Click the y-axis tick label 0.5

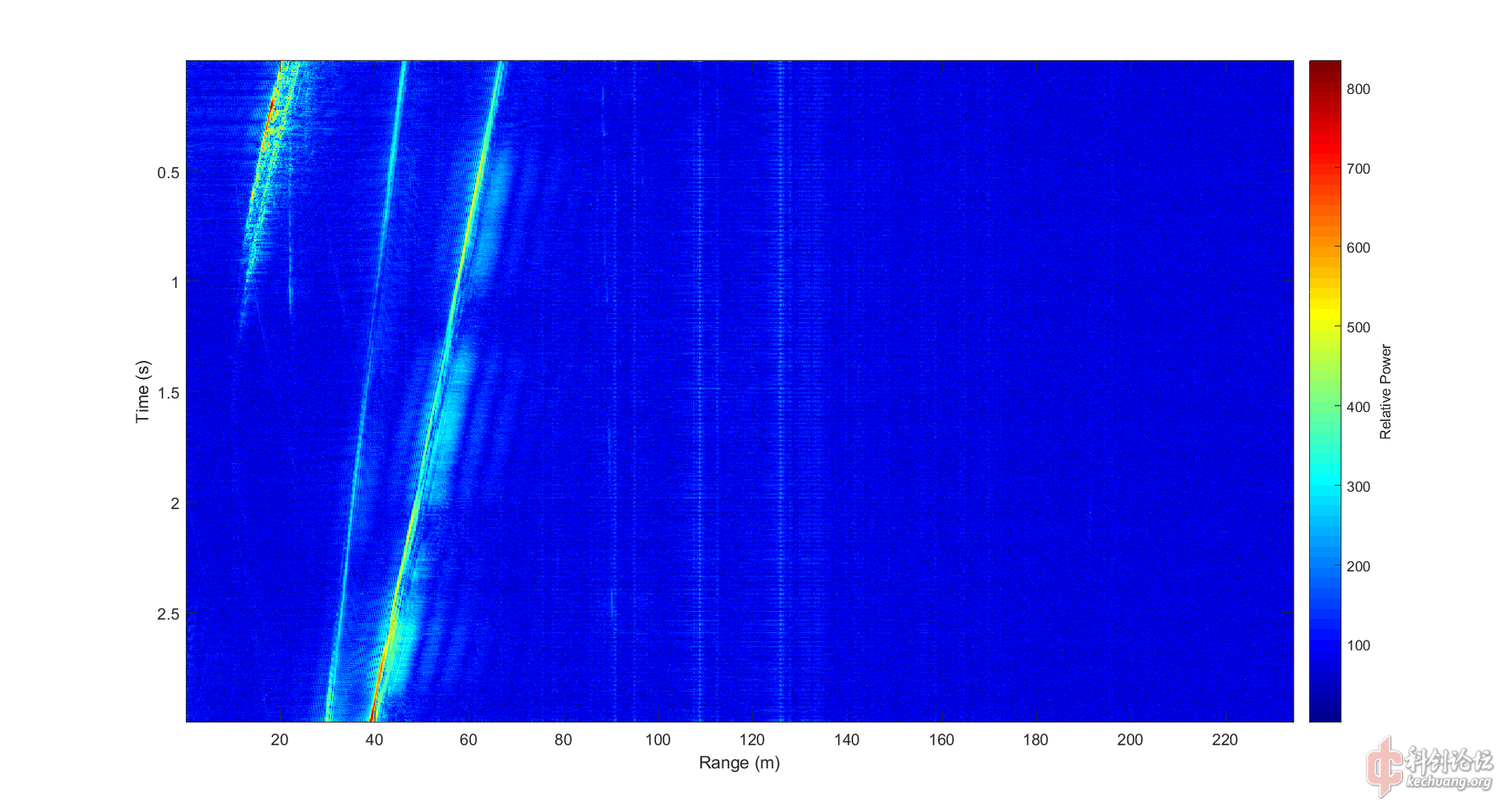168,173
